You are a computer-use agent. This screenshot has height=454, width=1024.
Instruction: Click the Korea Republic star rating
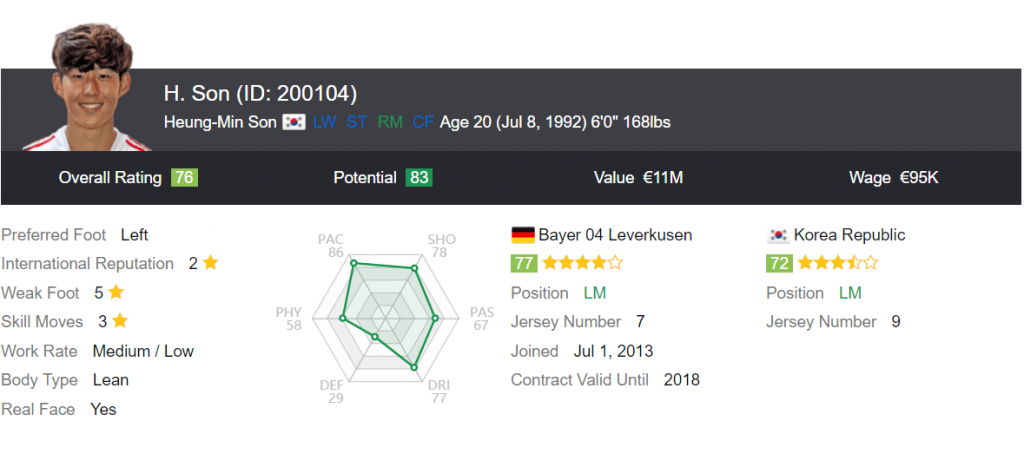pyautogui.click(x=838, y=263)
